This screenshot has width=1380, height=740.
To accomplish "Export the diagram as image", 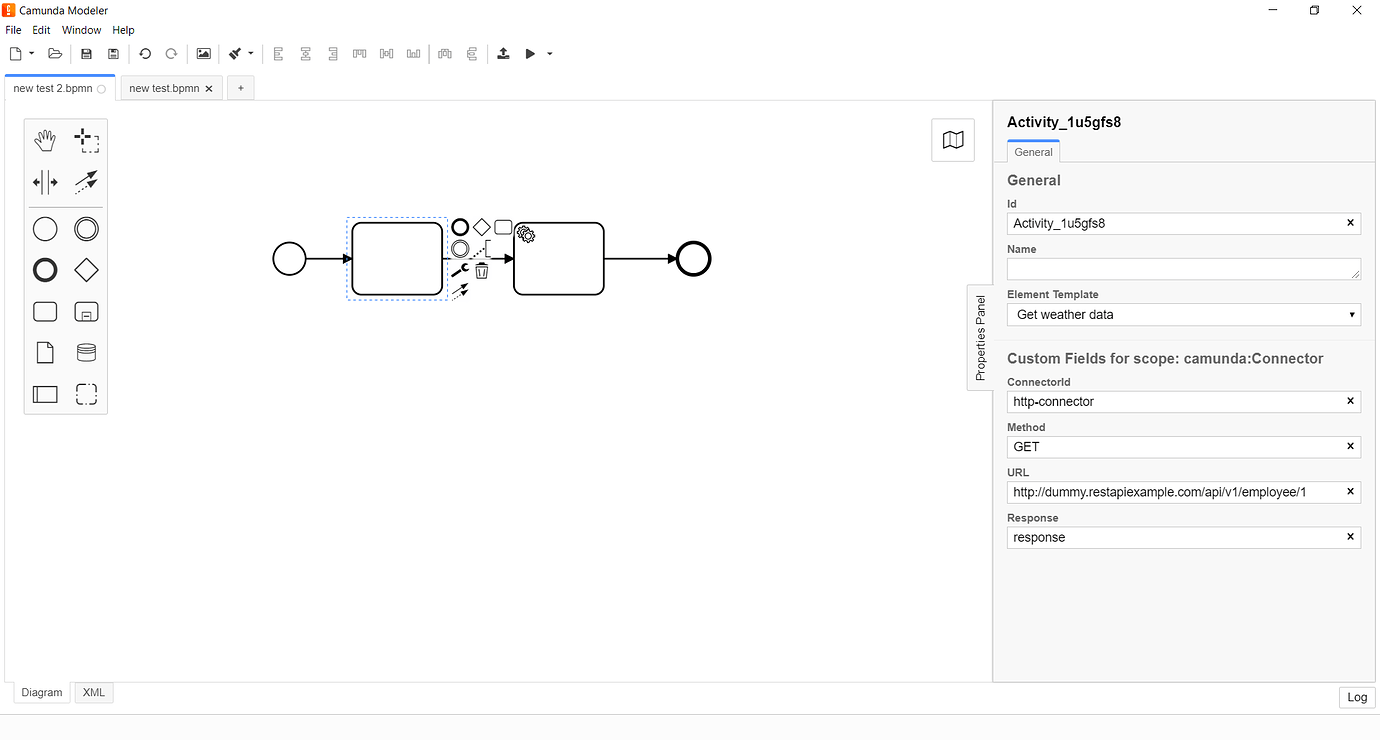I will 203,54.
